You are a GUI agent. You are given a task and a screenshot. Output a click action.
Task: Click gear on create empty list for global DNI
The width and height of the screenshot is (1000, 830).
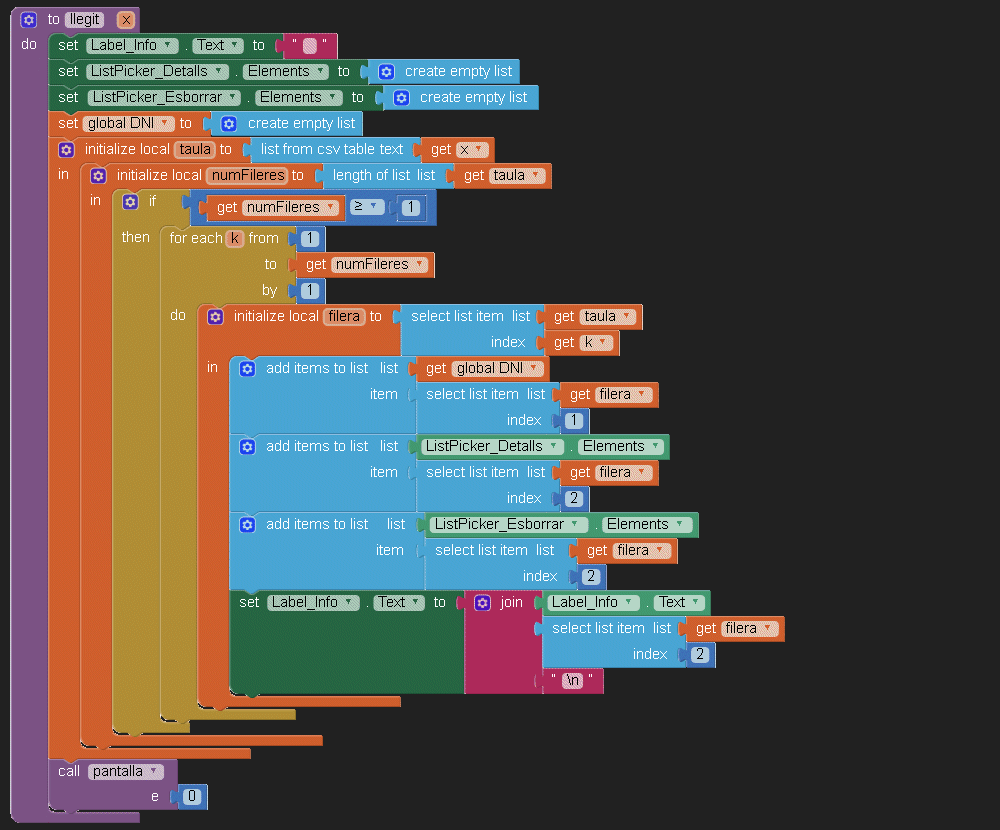pyautogui.click(x=229, y=123)
